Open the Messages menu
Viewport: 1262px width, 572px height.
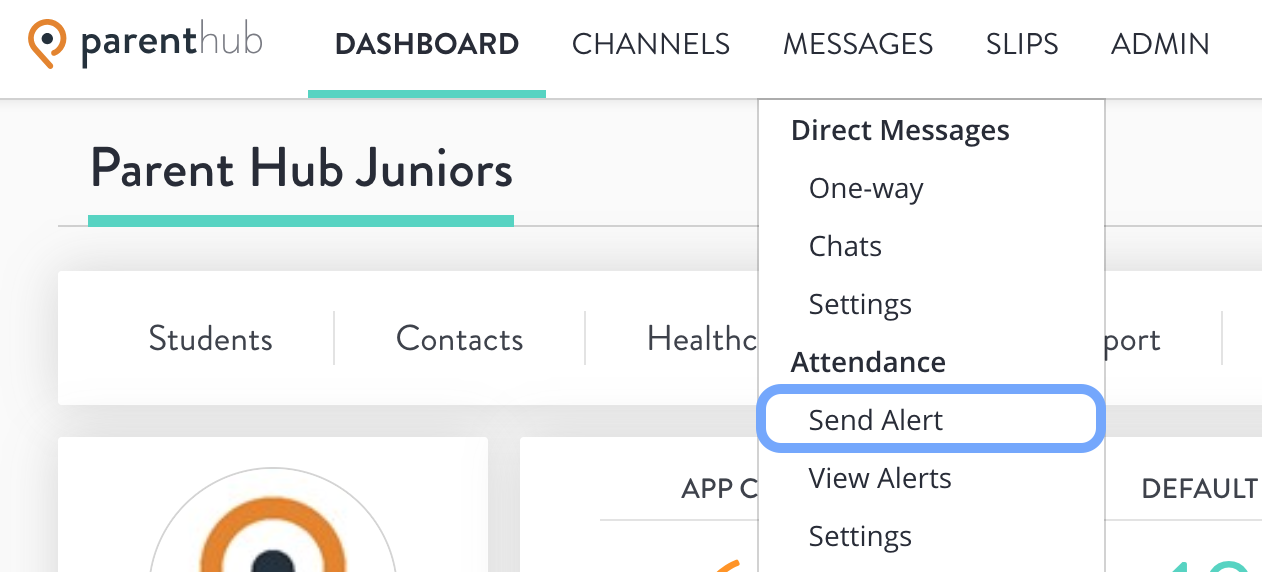click(x=858, y=44)
